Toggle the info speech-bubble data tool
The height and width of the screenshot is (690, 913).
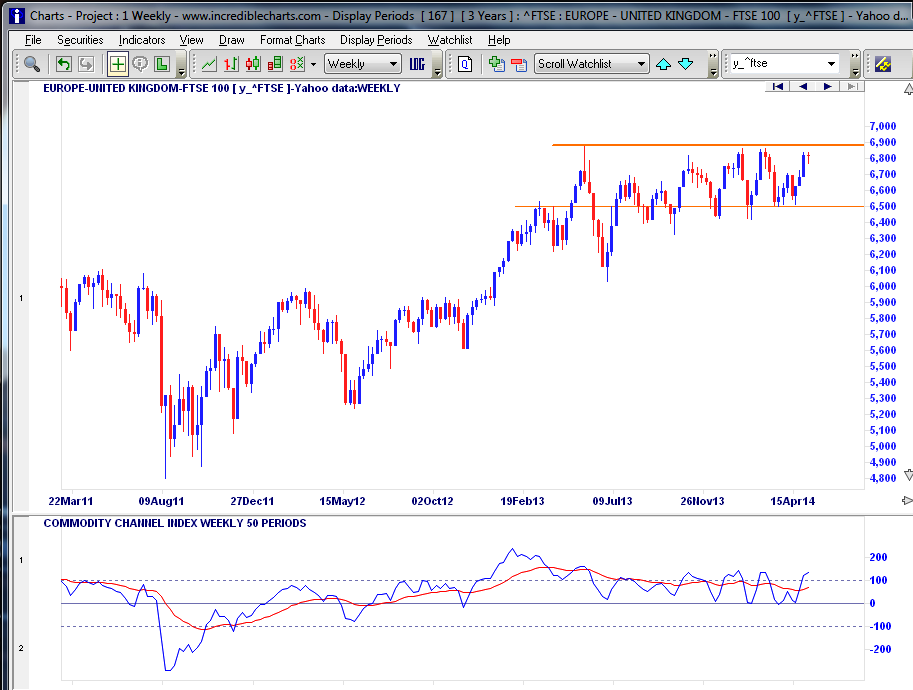140,63
